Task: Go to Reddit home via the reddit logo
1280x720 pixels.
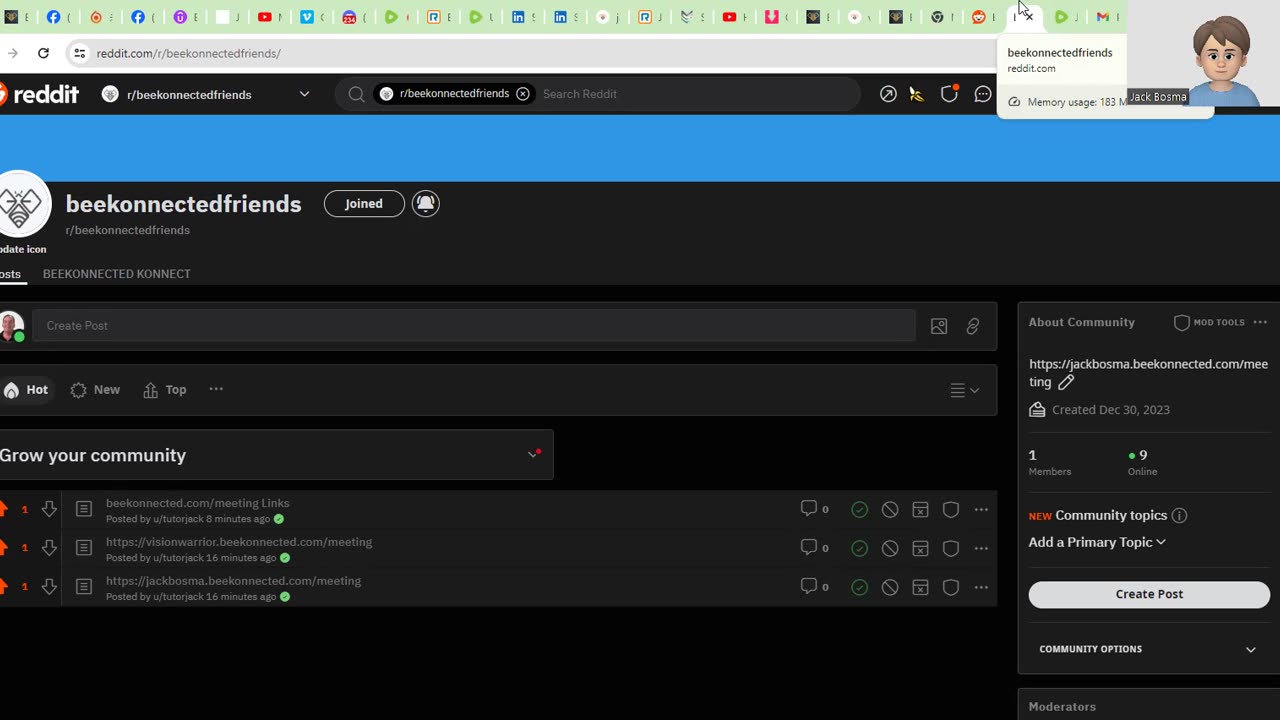Action: 40,94
